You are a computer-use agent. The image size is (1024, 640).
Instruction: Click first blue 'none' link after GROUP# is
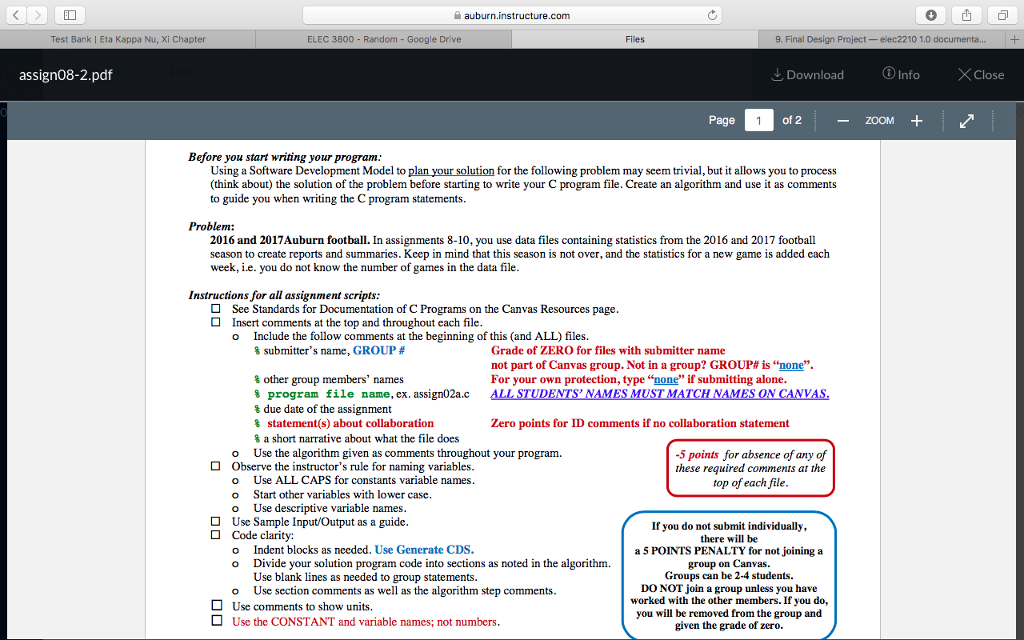[x=792, y=365]
